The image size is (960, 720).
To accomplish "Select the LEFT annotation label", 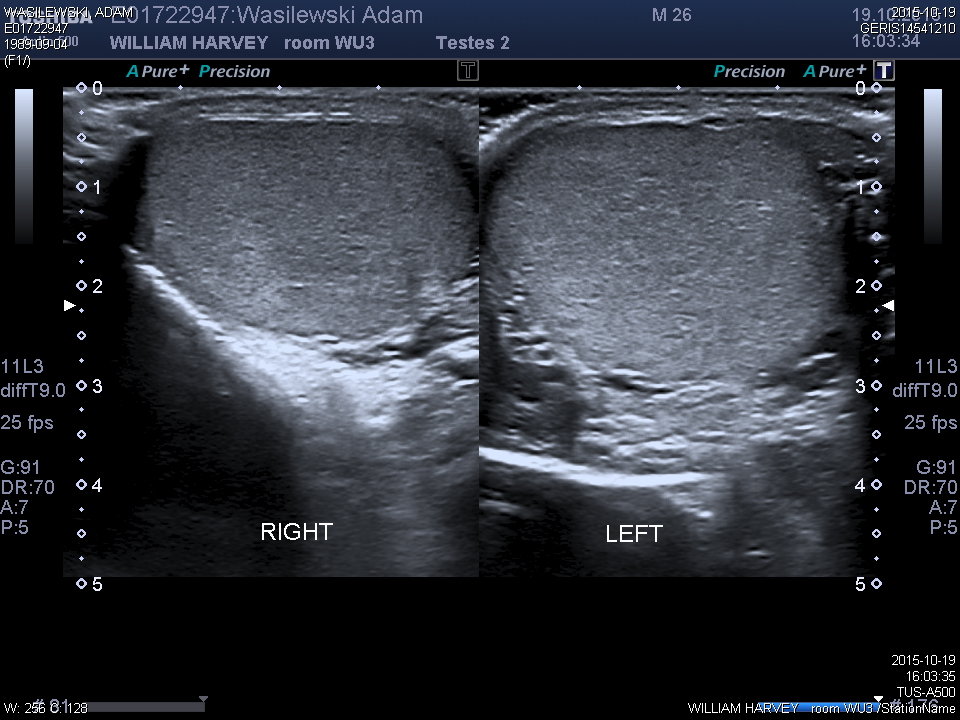I will (634, 534).
